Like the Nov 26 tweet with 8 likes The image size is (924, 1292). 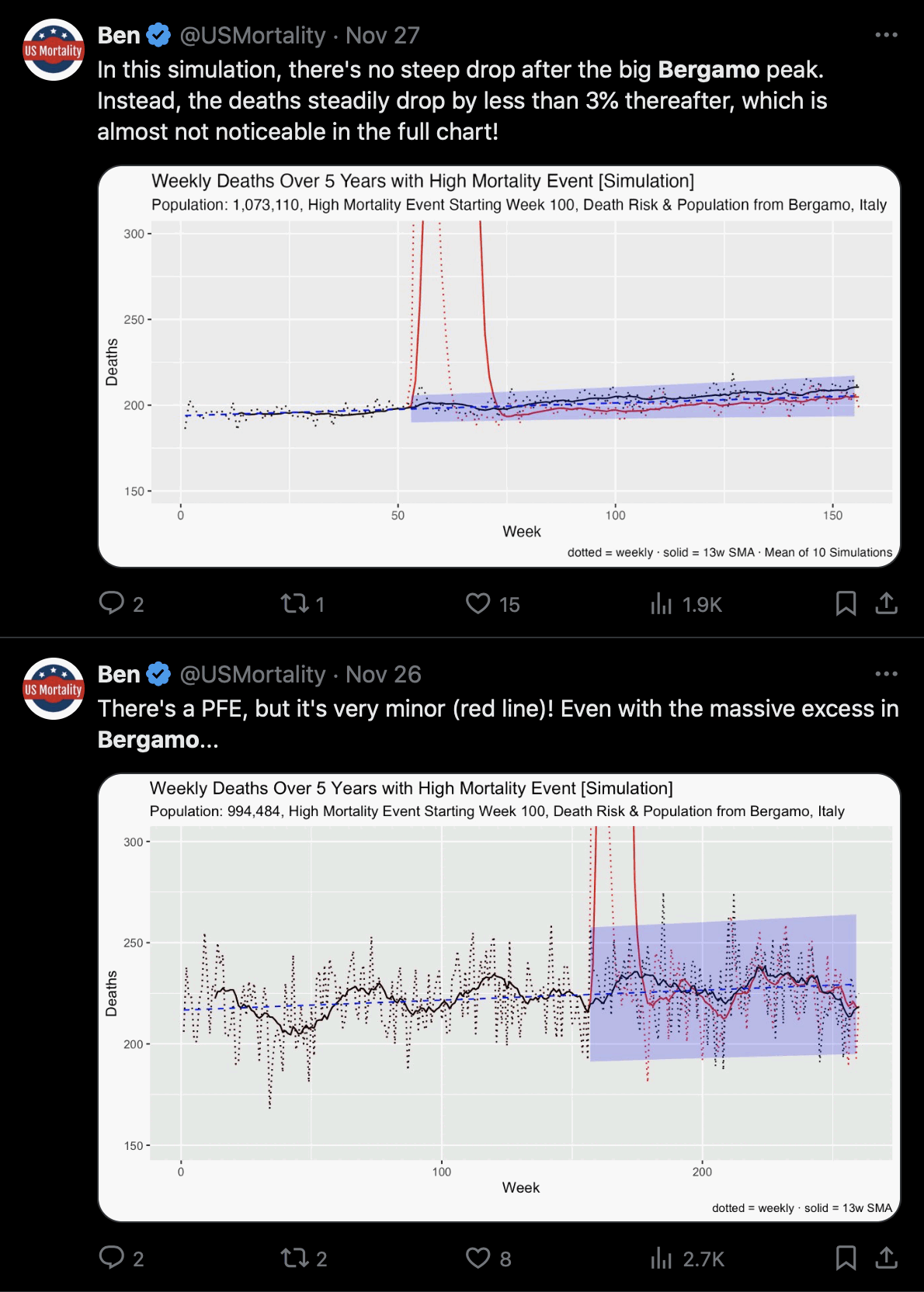click(x=478, y=1257)
